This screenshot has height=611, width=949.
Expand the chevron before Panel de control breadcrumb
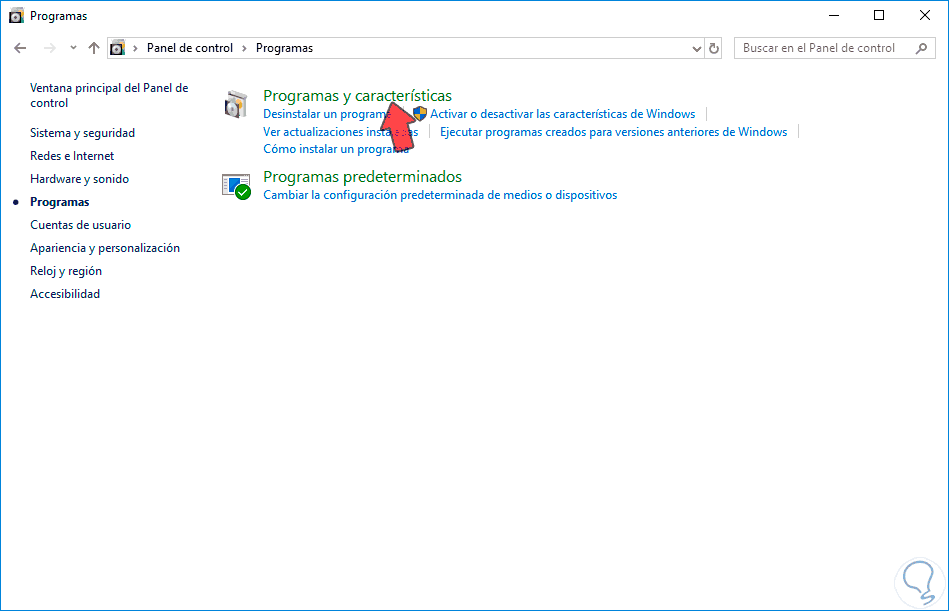(136, 48)
